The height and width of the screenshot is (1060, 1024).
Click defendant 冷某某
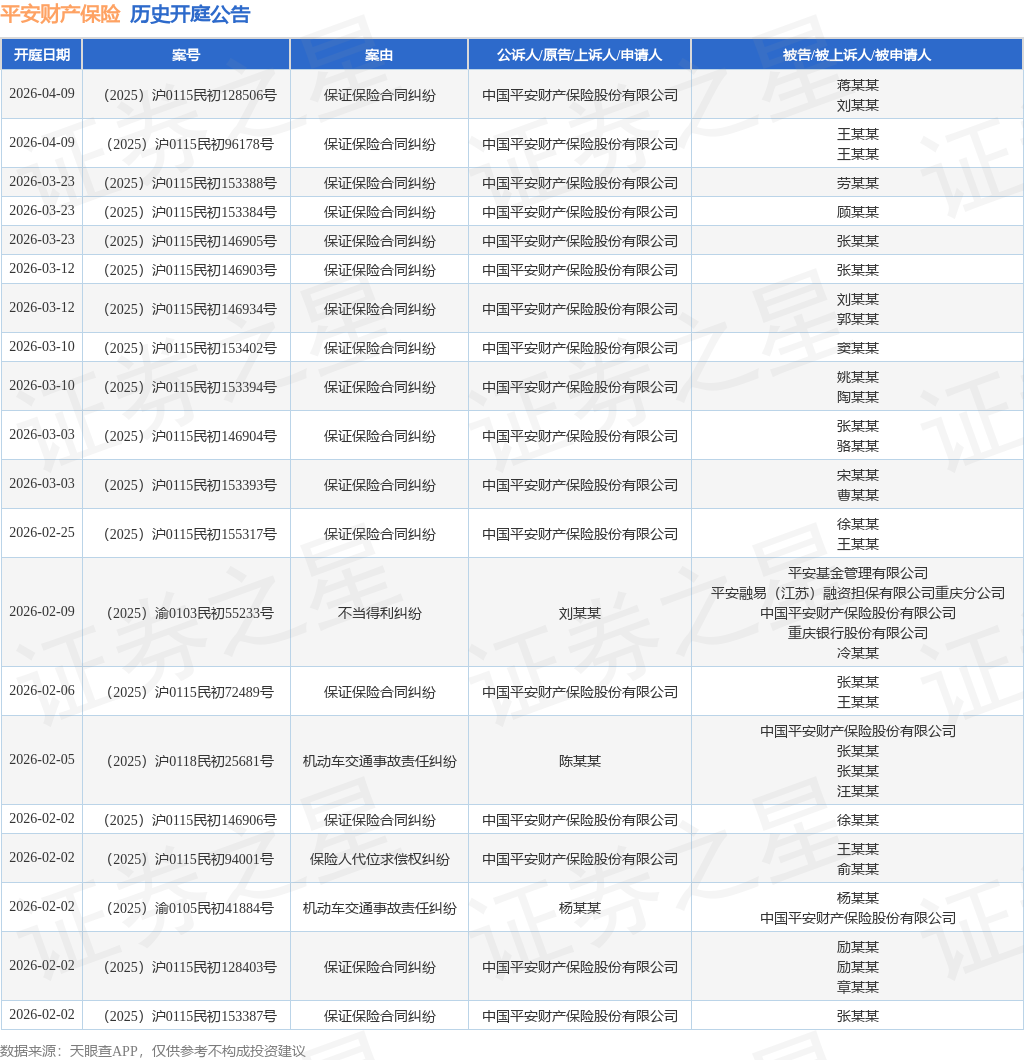point(857,653)
